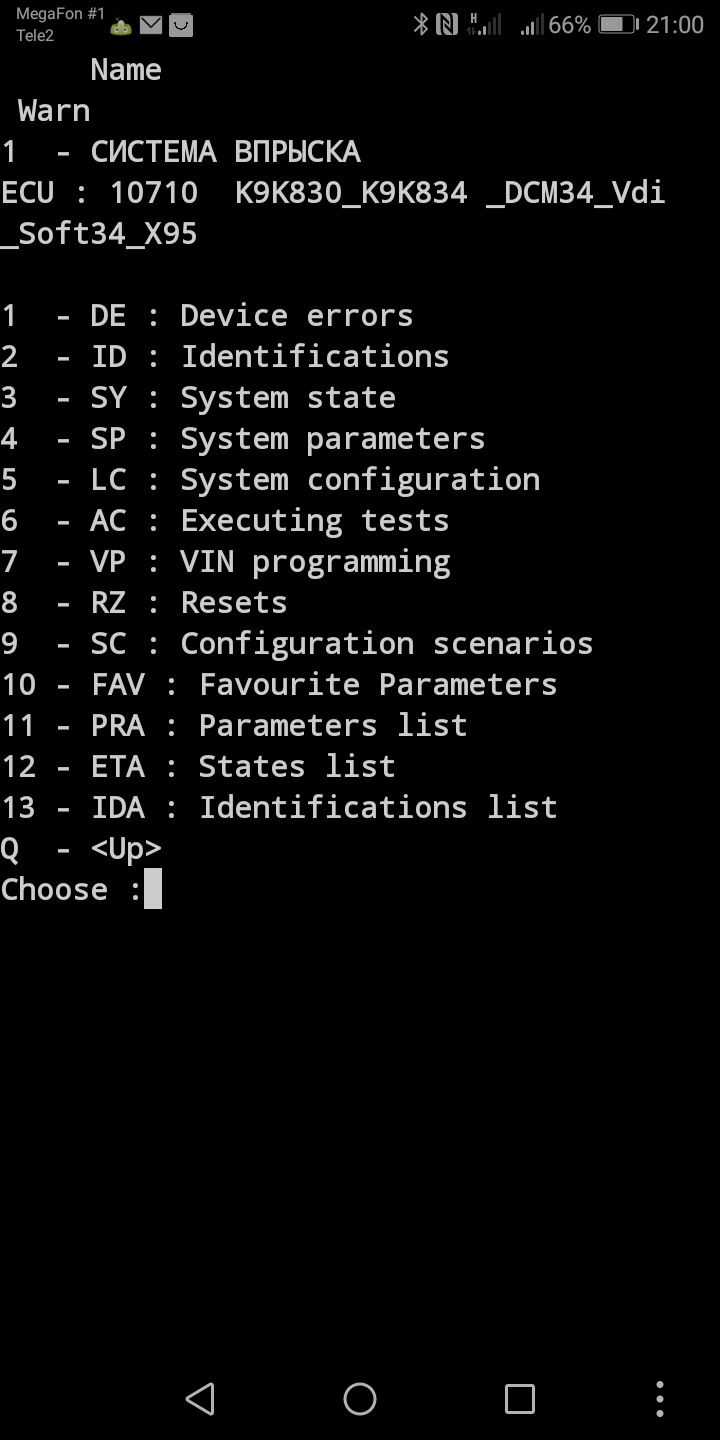Choose the System state option
720x1440 pixels.
click(198, 398)
